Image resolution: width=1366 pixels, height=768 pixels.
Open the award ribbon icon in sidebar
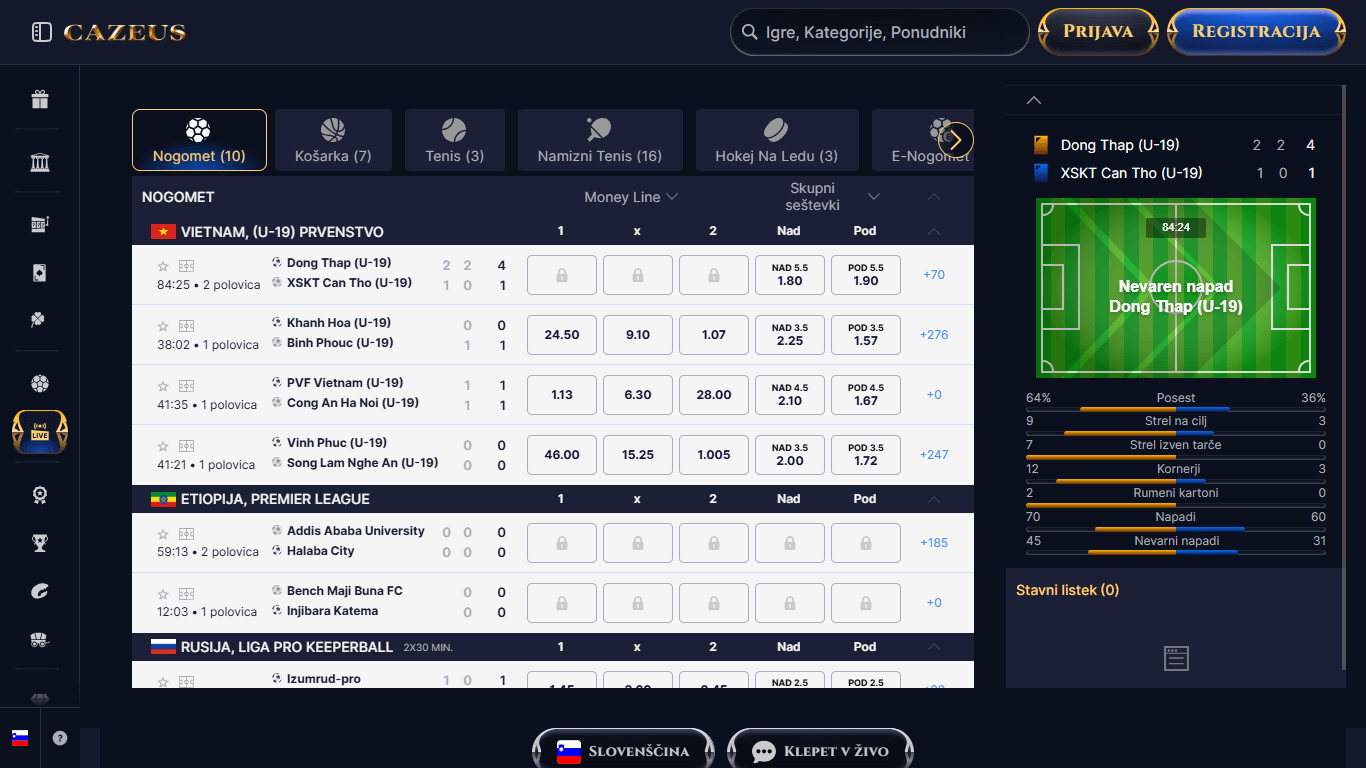(x=40, y=495)
